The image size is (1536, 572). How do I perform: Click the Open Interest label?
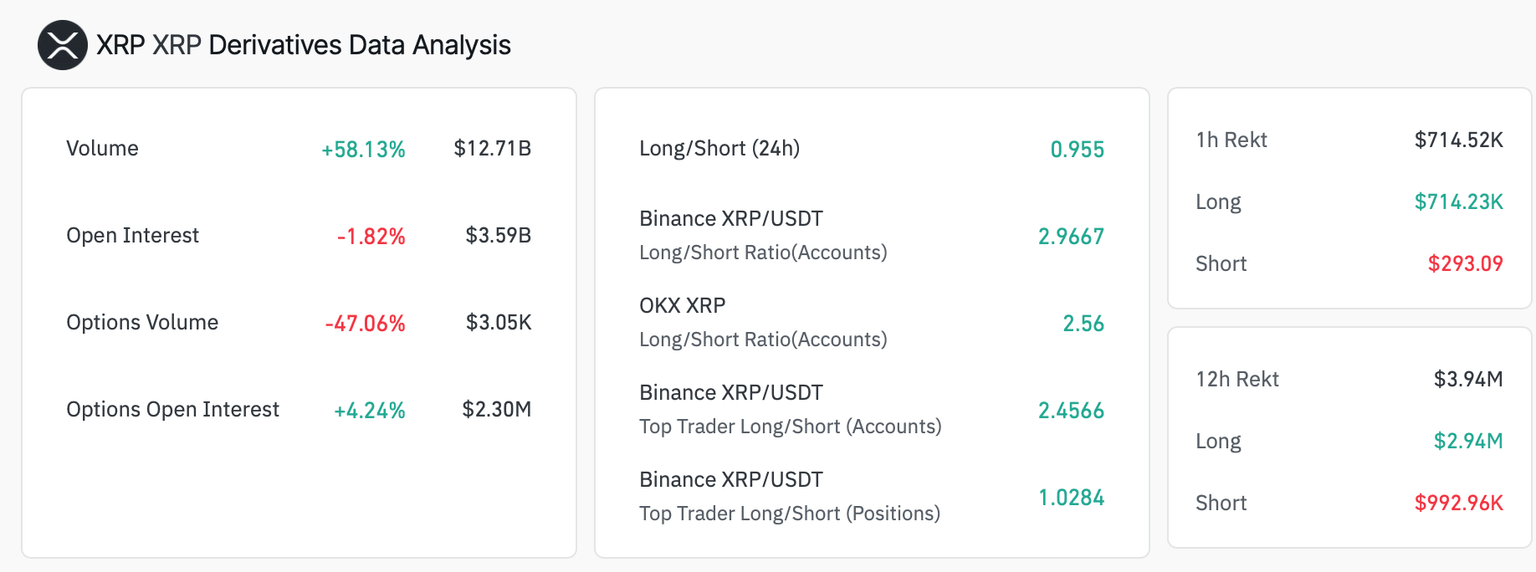click(133, 236)
